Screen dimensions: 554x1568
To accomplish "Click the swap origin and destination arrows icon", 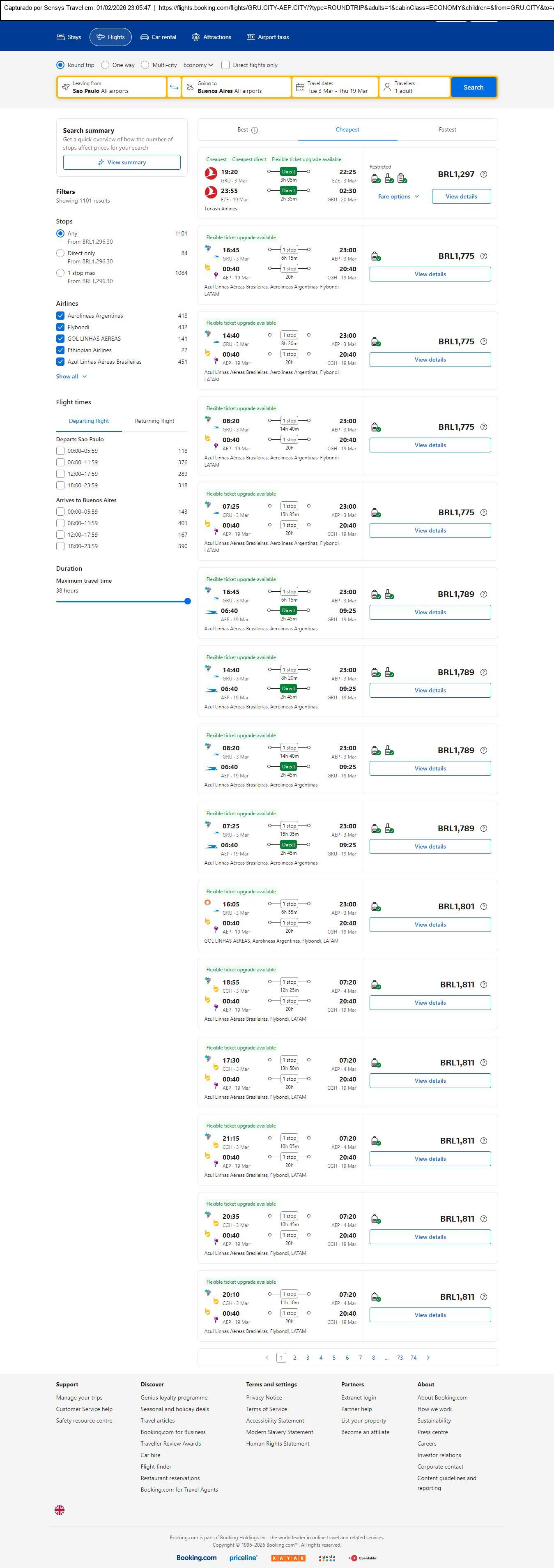I will 174,87.
